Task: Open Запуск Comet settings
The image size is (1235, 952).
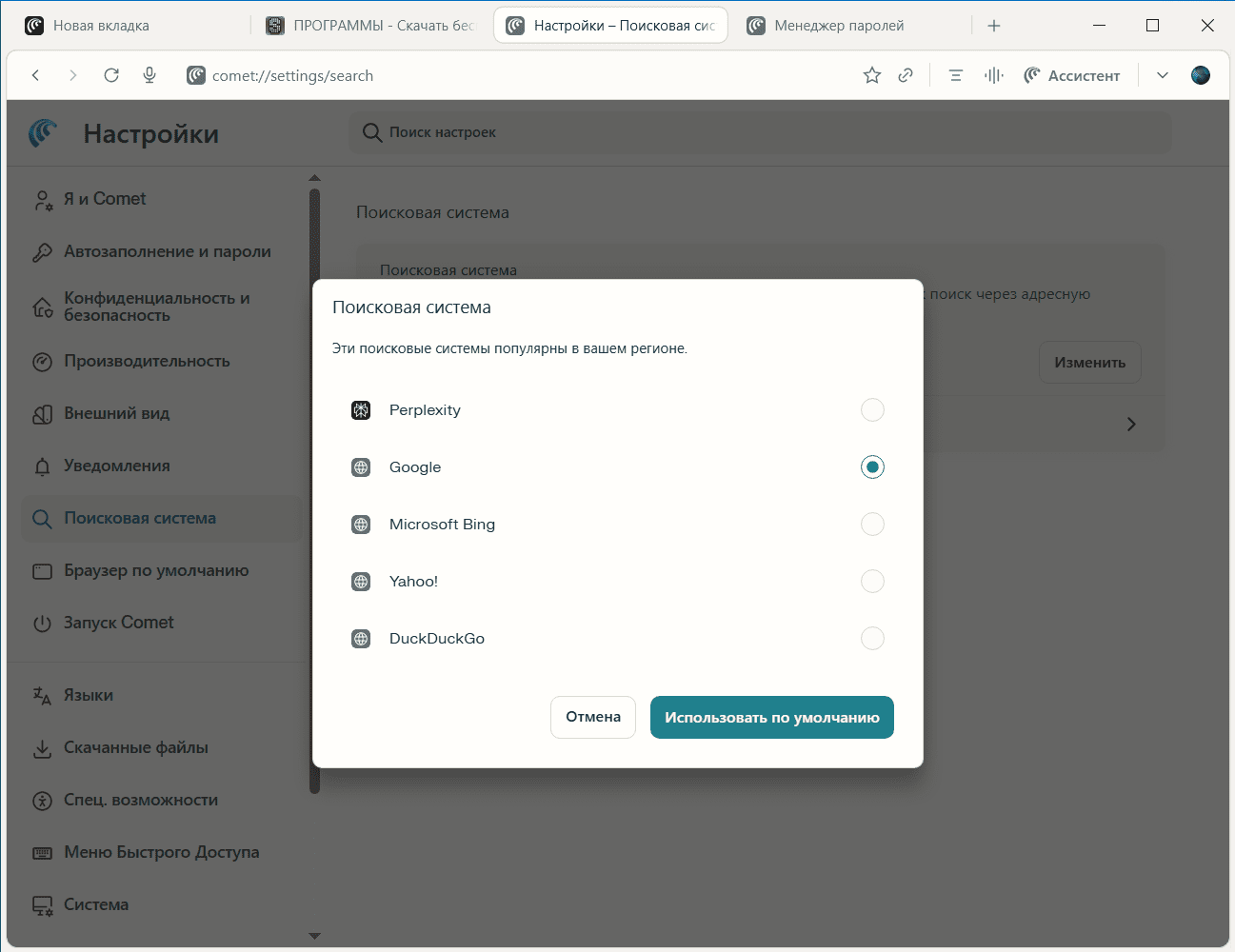Action: pos(161,624)
